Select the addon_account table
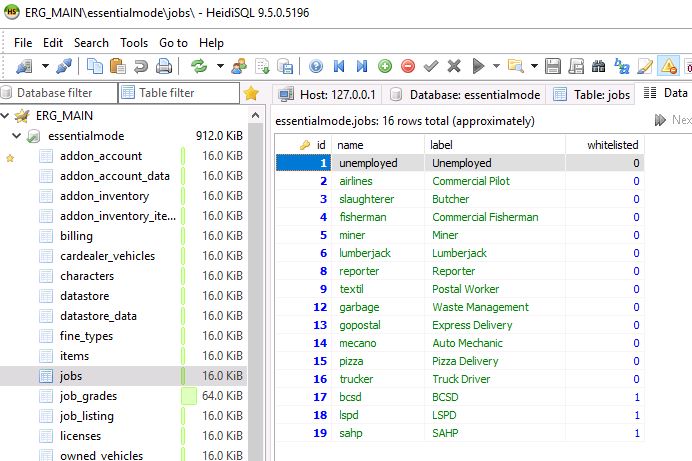Viewport: 692px width, 461px height. pos(101,156)
